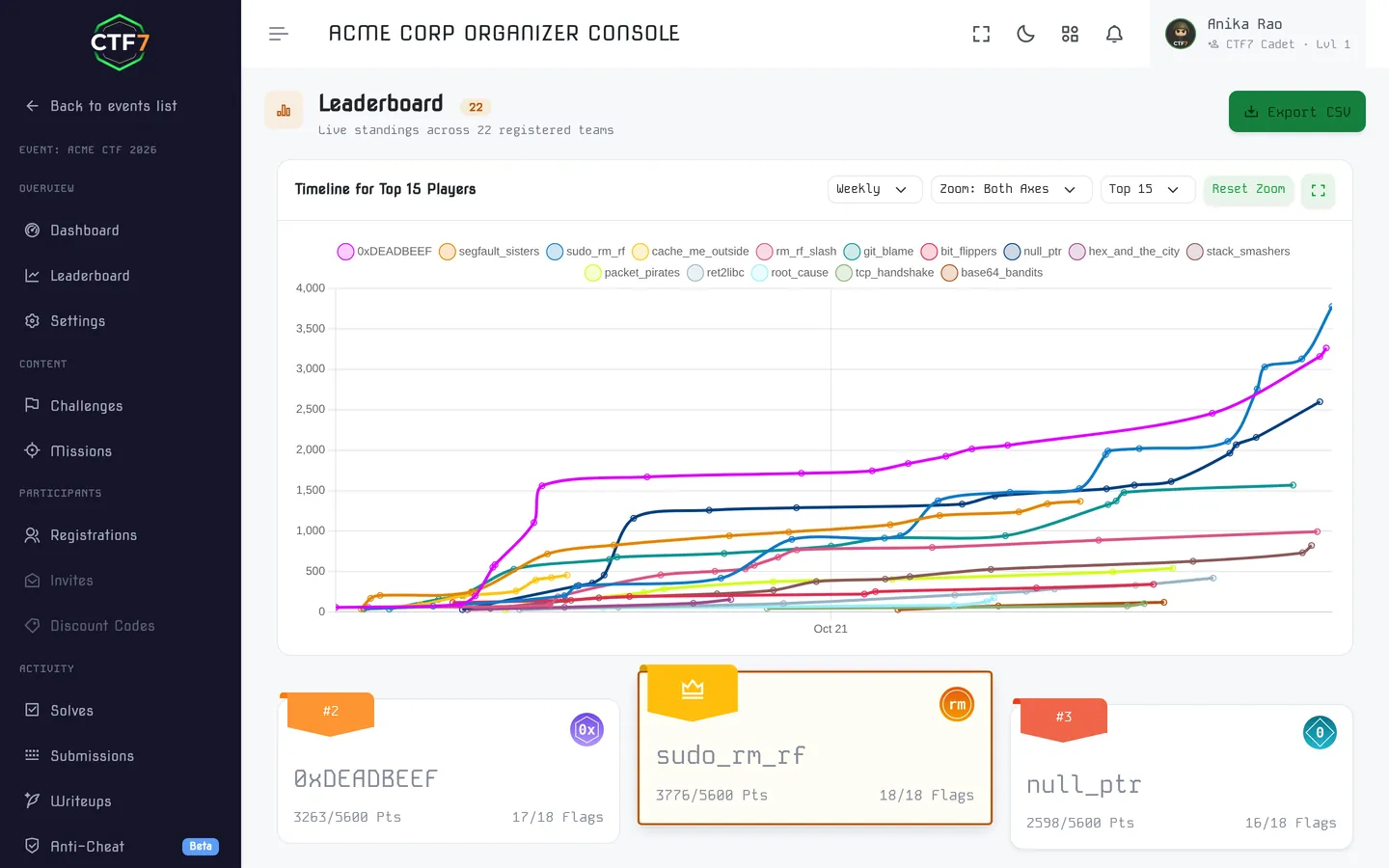This screenshot has width=1389, height=868.
Task: Switch to dark mode moon icon
Action: click(1025, 34)
